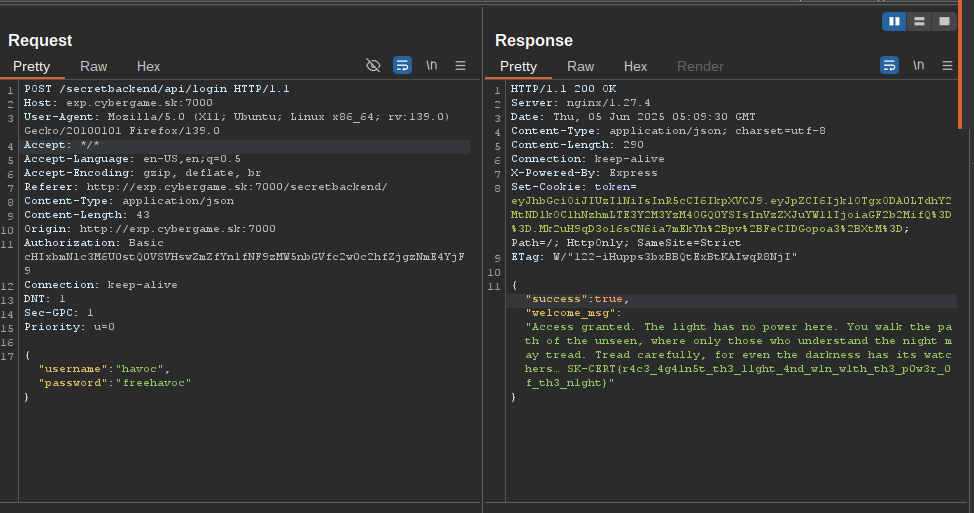Select side-by-side split layout icon
The image size is (974, 513).
[894, 21]
